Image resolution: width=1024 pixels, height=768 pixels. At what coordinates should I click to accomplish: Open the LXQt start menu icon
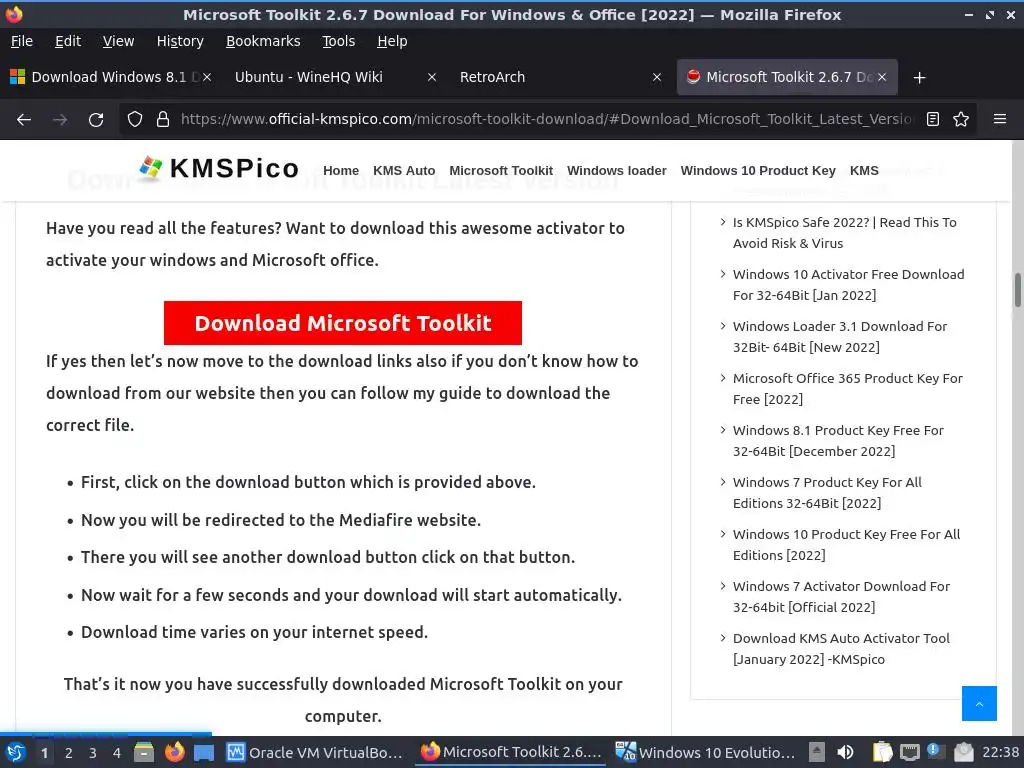click(x=16, y=752)
